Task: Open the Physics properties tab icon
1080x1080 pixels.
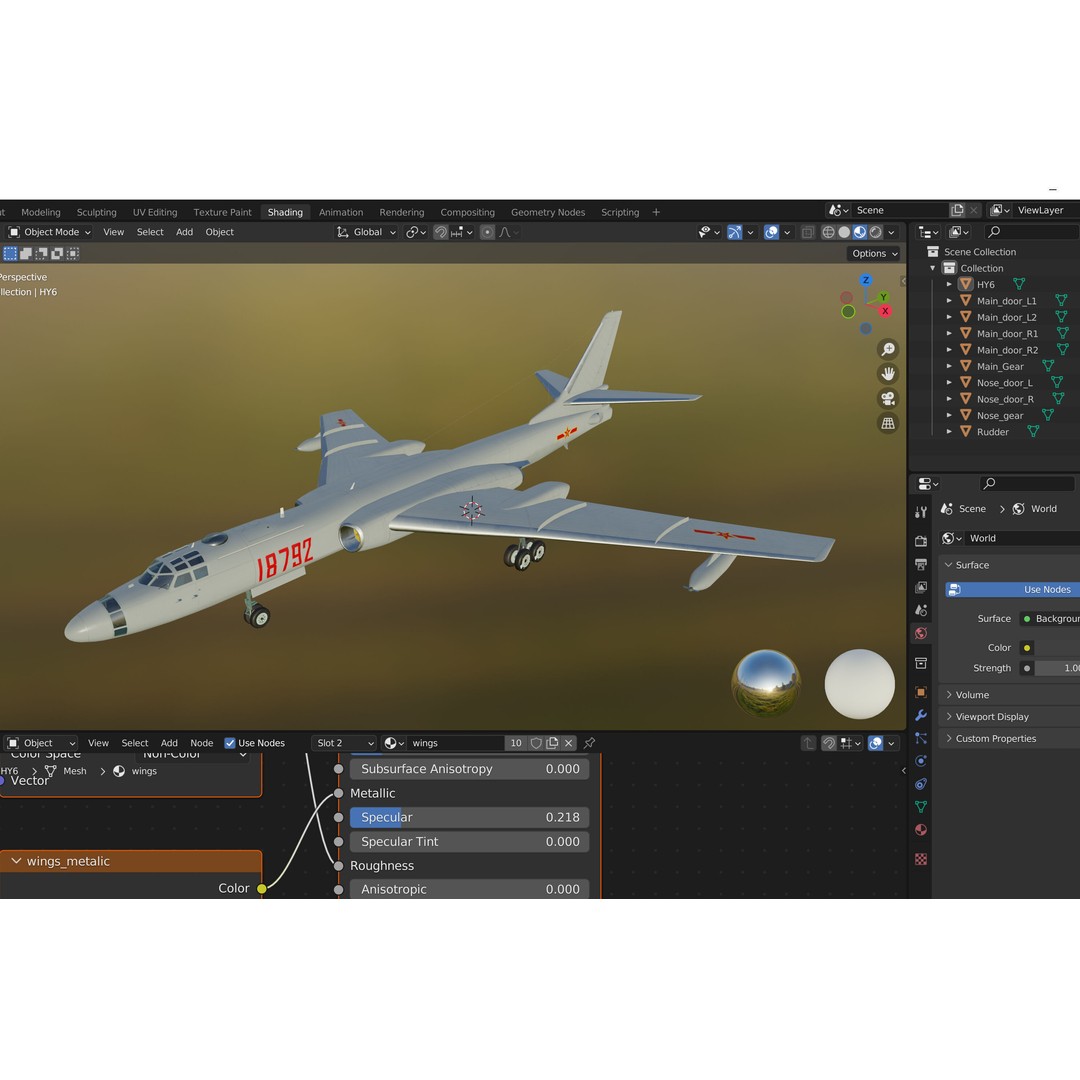Action: [921, 761]
